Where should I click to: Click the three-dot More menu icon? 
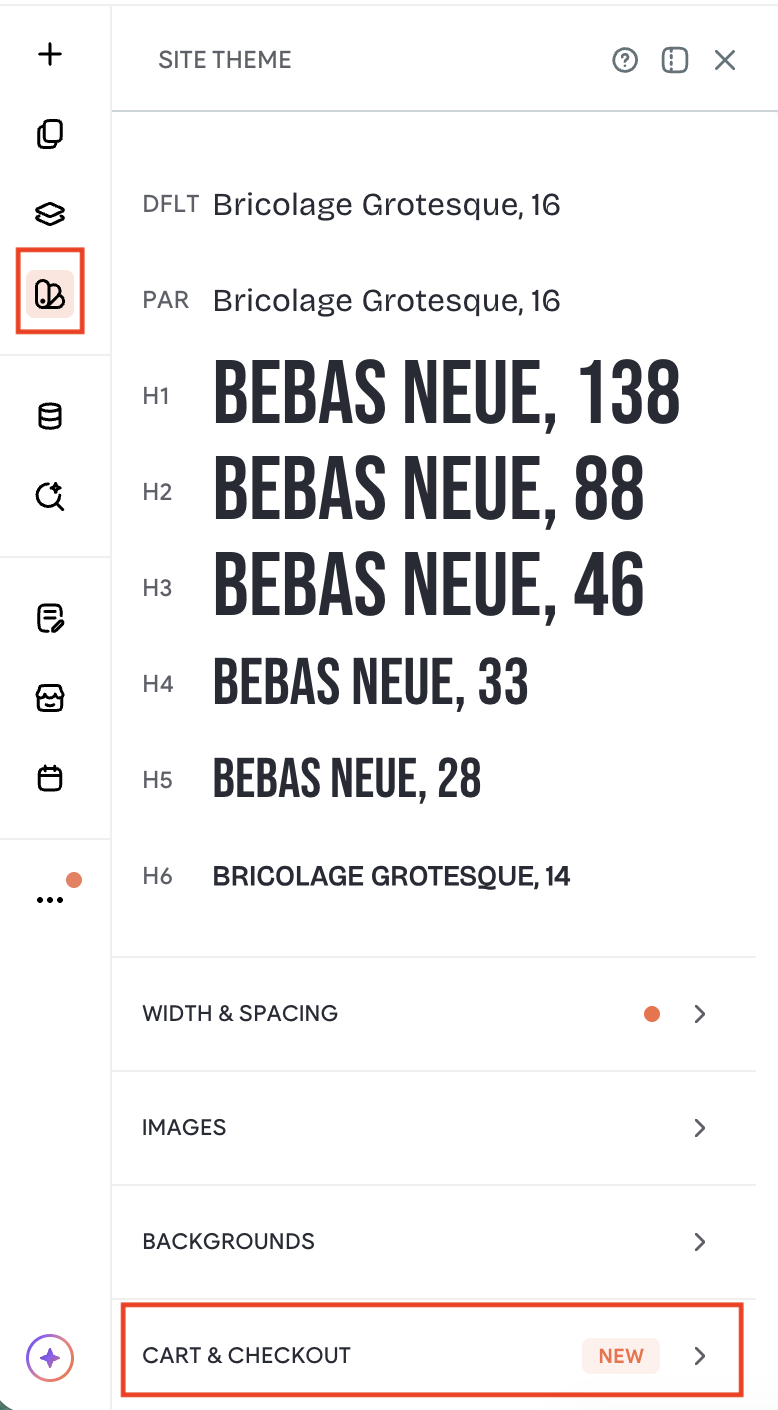[50, 900]
